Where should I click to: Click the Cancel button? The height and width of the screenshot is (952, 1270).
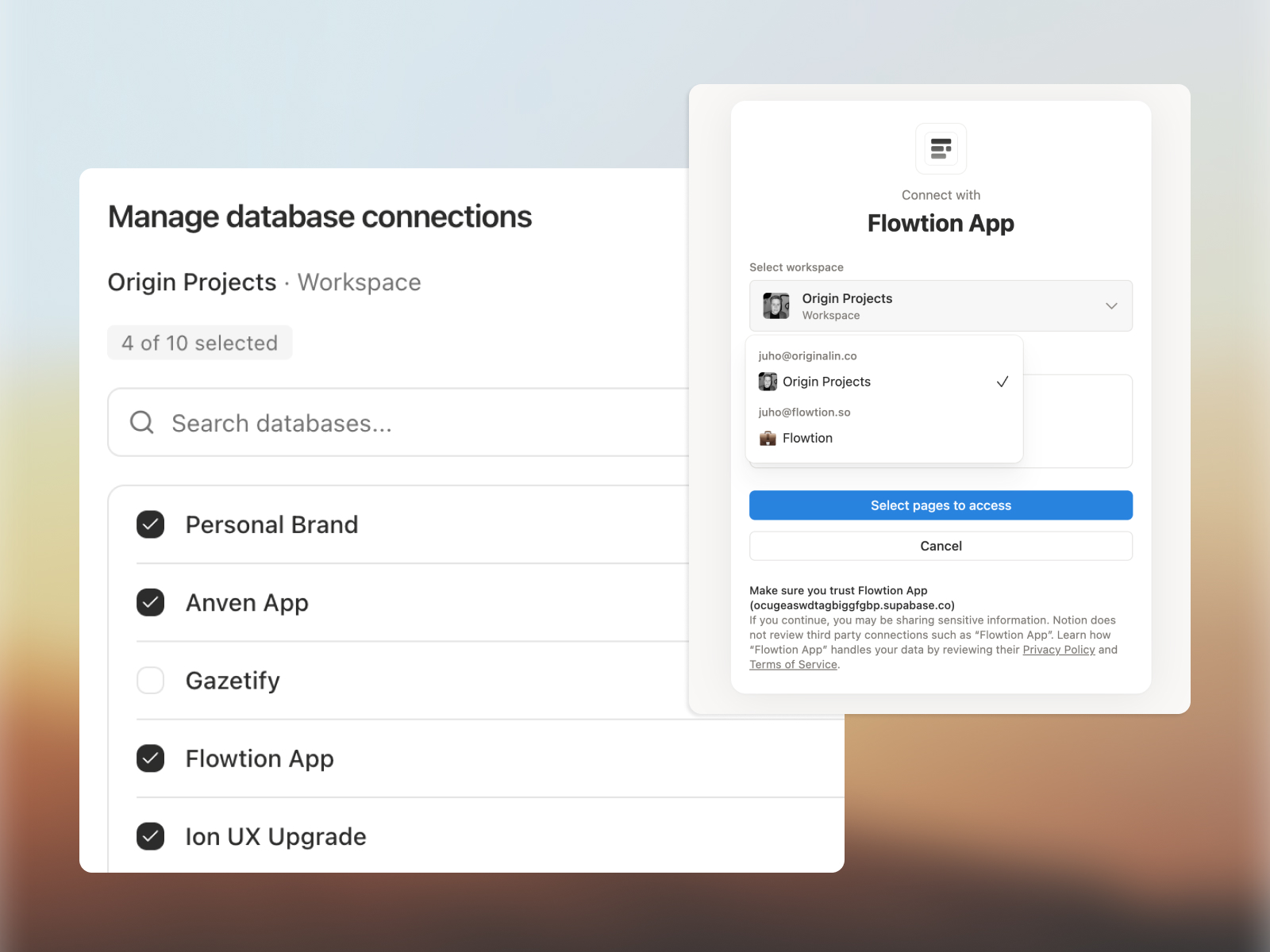click(941, 546)
